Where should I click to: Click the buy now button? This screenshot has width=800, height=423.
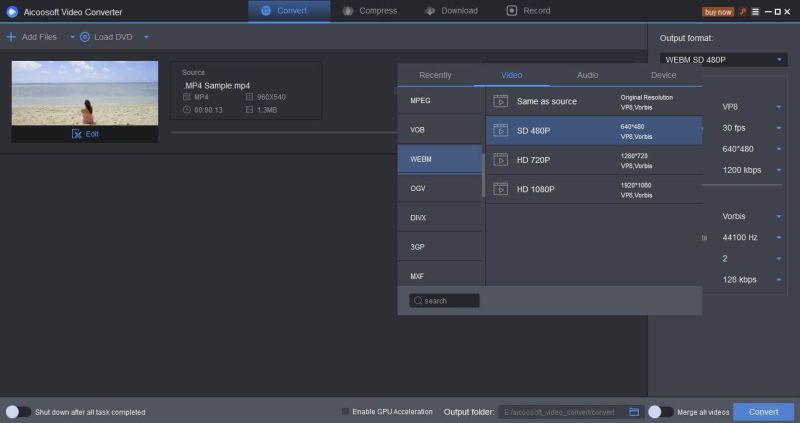pos(717,12)
